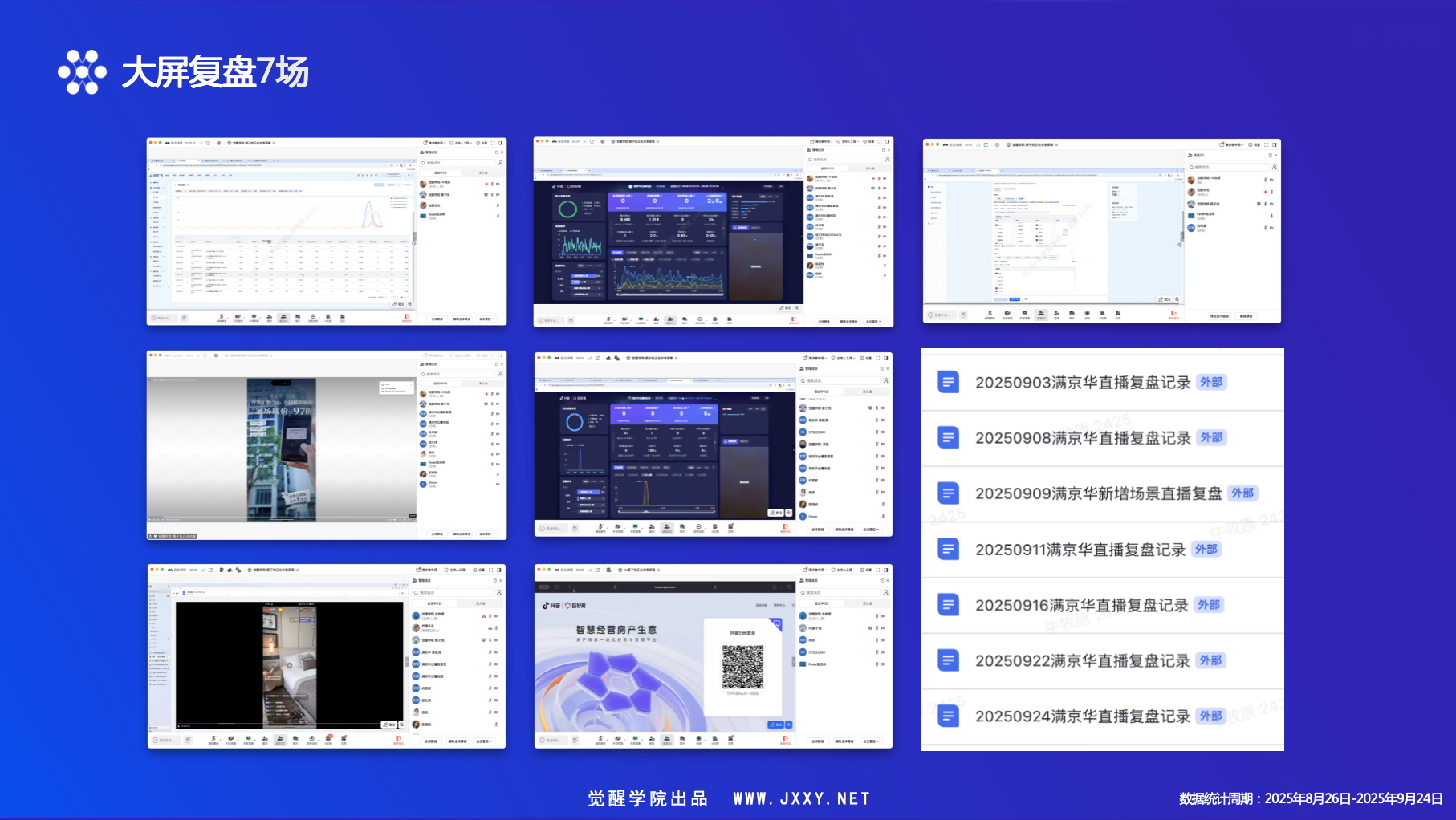Screen dimensions: 1456x820
Task: Click the document icon for 20250903满京华直播复盘记录
Action: [x=948, y=382]
